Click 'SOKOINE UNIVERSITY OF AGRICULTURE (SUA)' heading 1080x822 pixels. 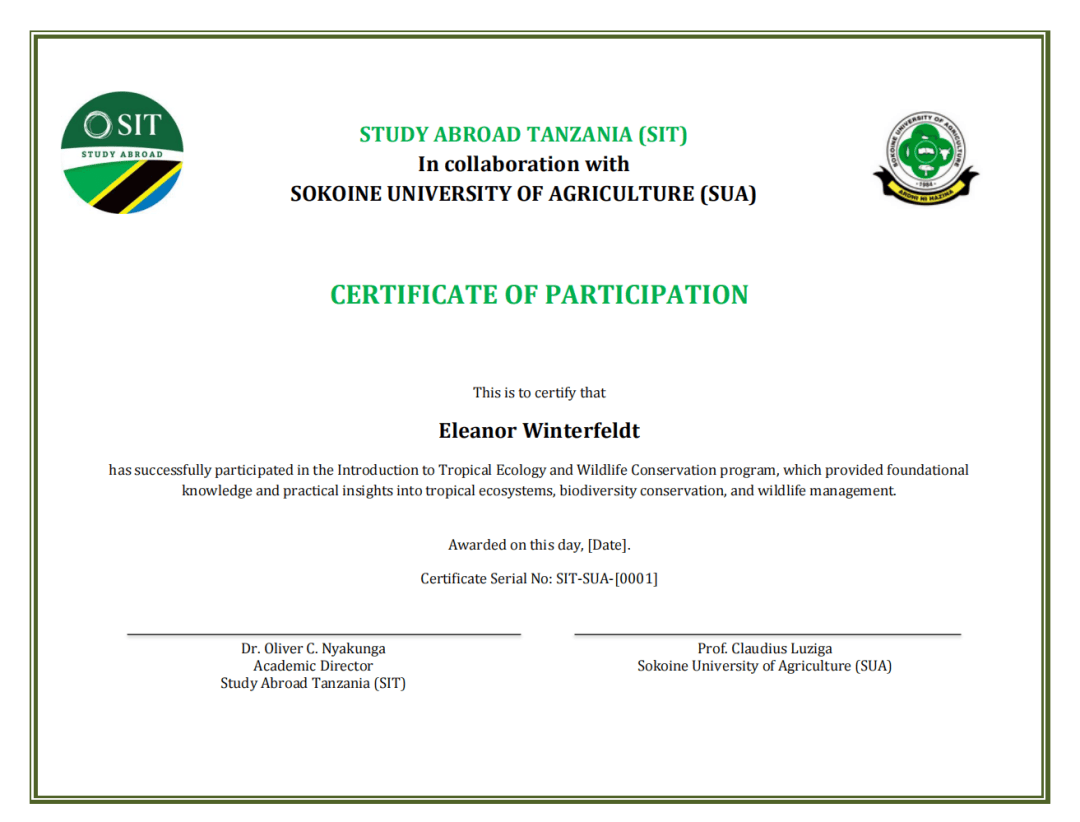(x=523, y=194)
